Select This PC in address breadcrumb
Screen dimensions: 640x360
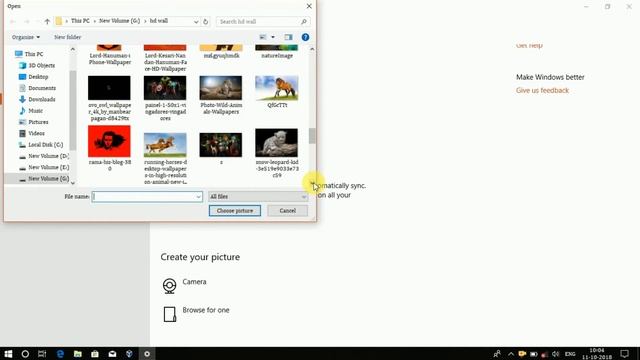[80, 21]
